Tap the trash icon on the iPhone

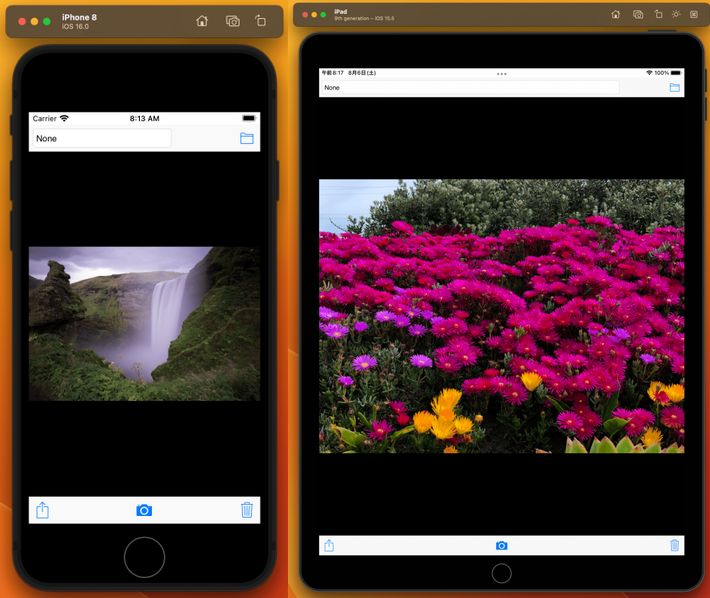click(x=247, y=510)
